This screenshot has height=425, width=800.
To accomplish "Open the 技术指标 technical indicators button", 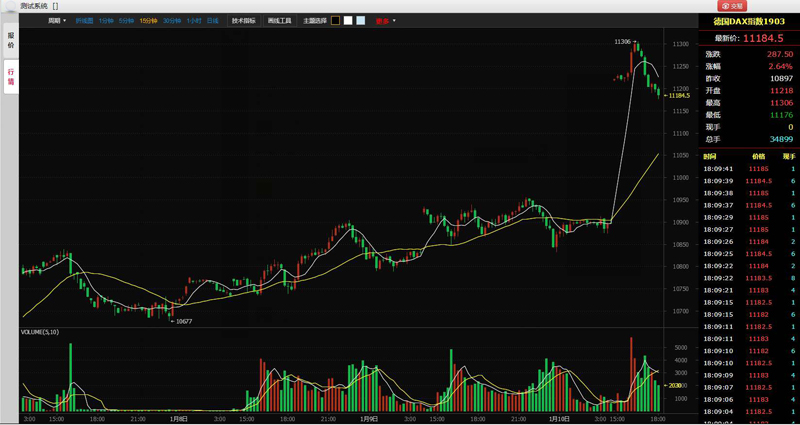I will [243, 21].
